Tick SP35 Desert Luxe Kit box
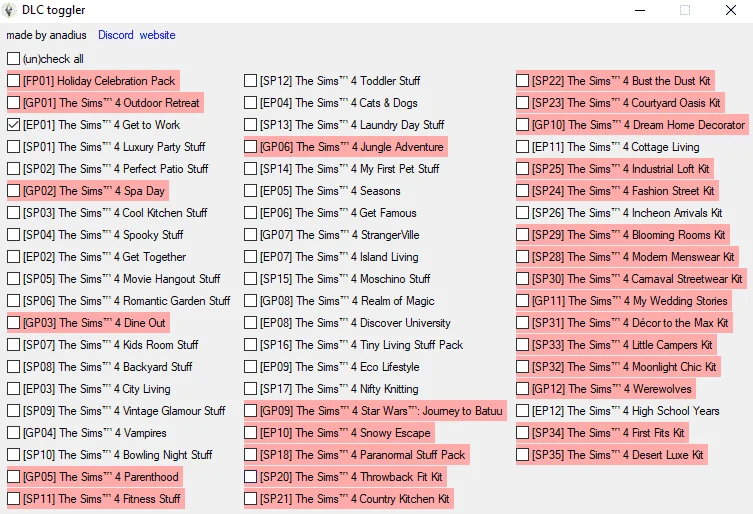The width and height of the screenshot is (753, 514). pos(522,455)
